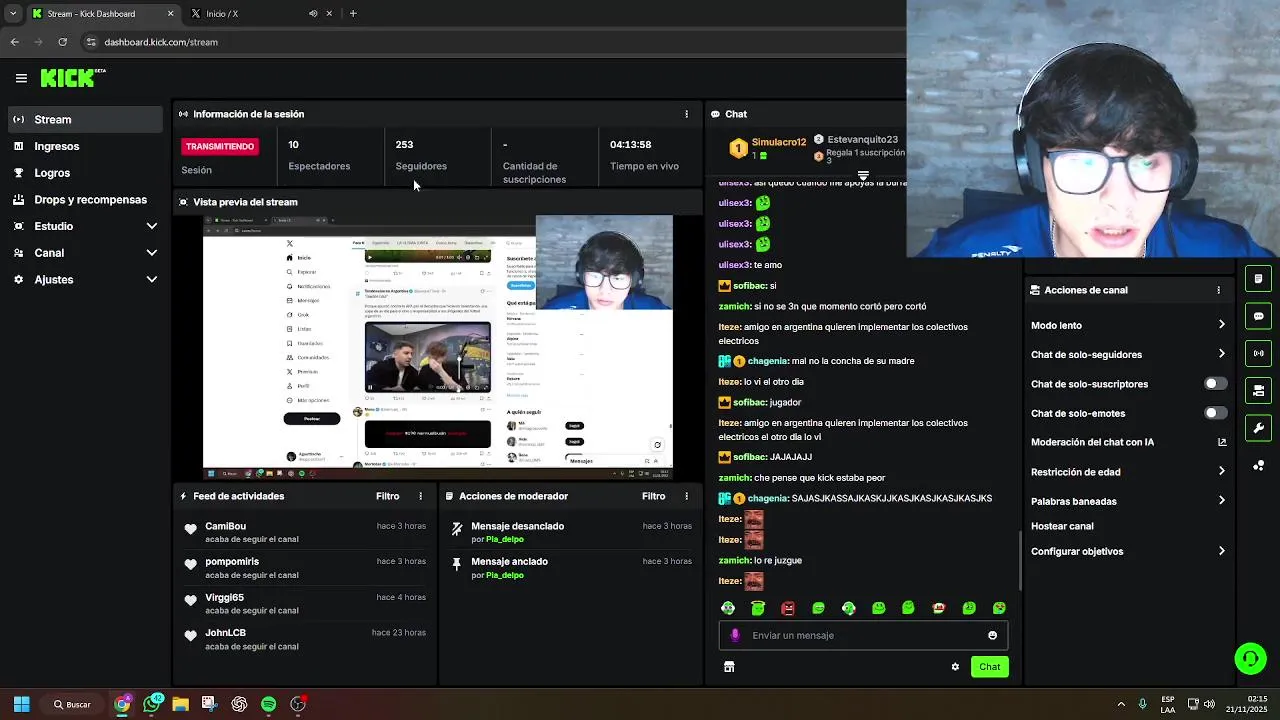Open Filtro in Feed de actividades

coord(387,496)
